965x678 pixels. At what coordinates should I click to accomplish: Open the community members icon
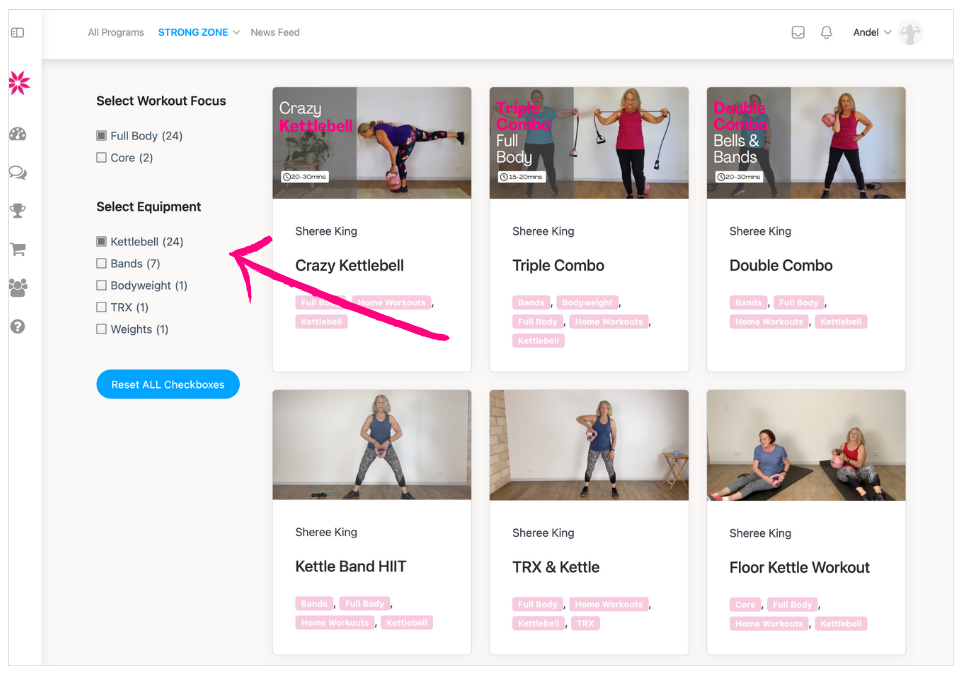pos(17,288)
